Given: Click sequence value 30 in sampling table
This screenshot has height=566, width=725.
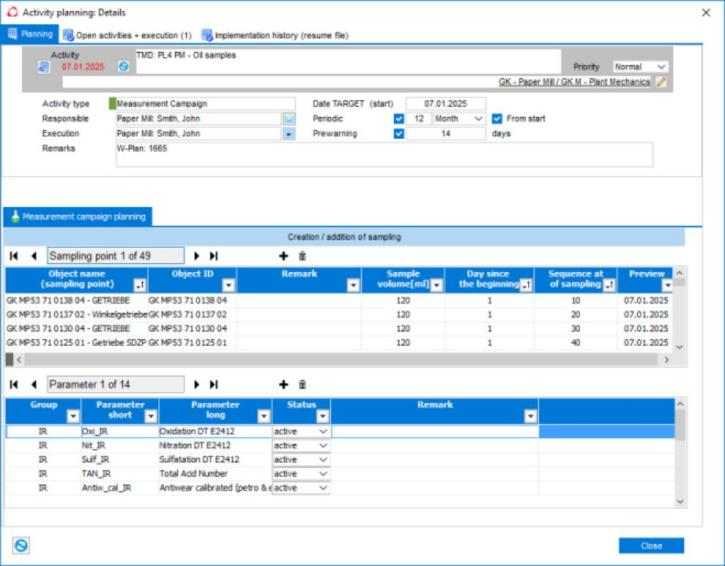Looking at the screenshot, I should click(x=576, y=329).
